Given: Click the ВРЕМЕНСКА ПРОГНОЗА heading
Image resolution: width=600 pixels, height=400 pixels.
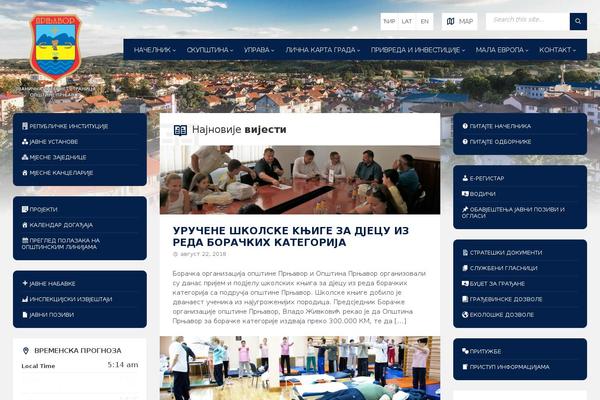Looking at the screenshot, I should pos(78,351).
